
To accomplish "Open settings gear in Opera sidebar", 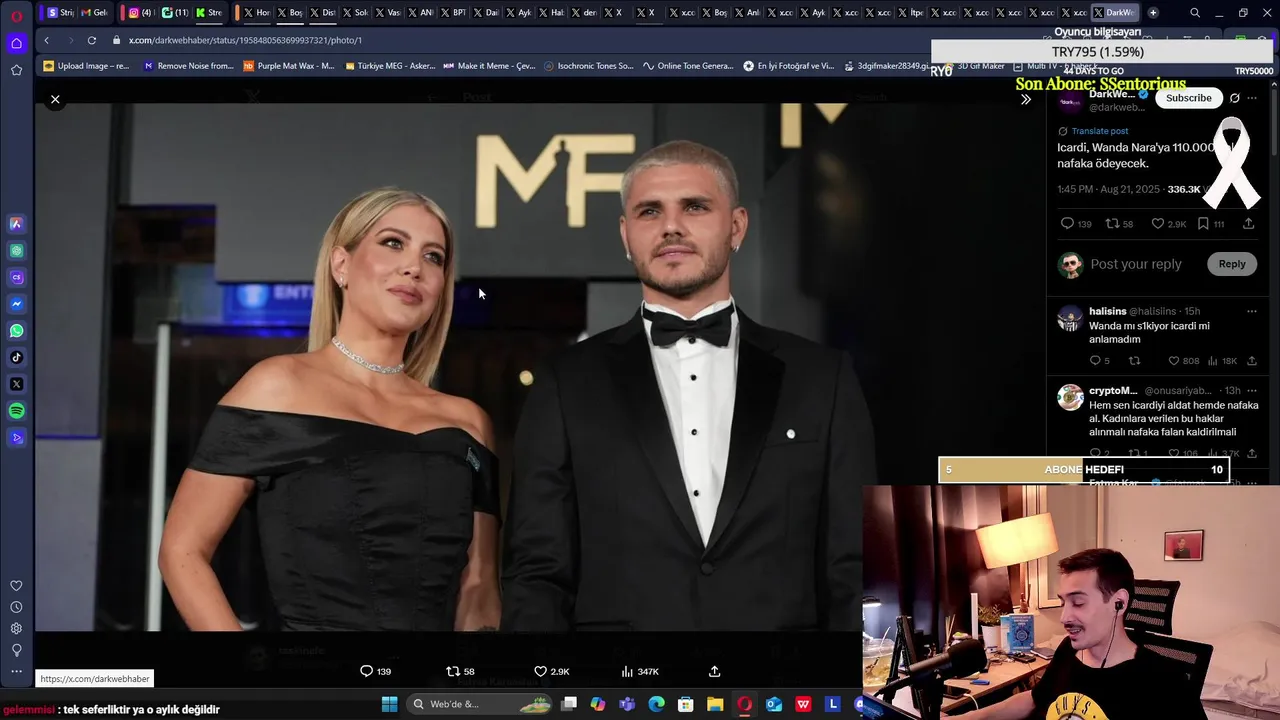I will click(x=17, y=628).
